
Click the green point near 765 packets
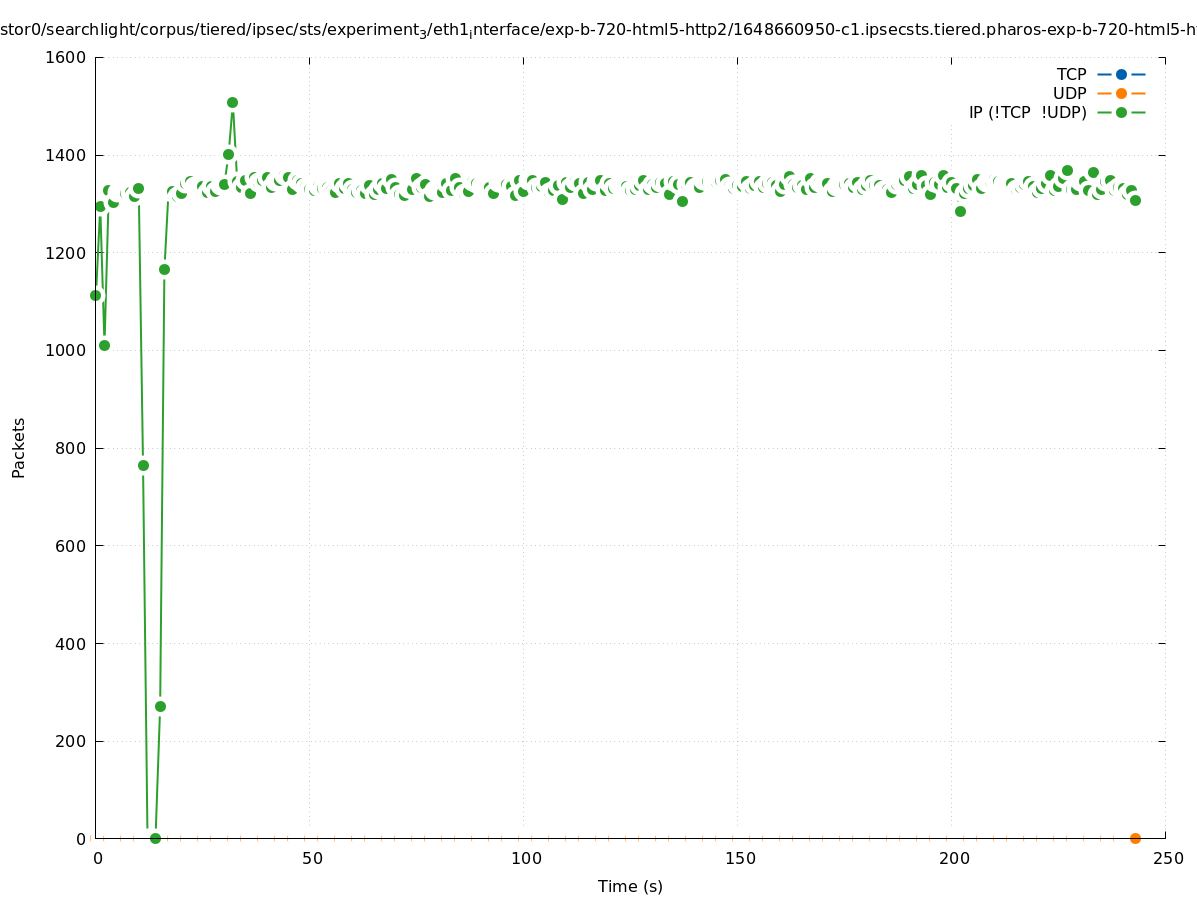point(143,465)
